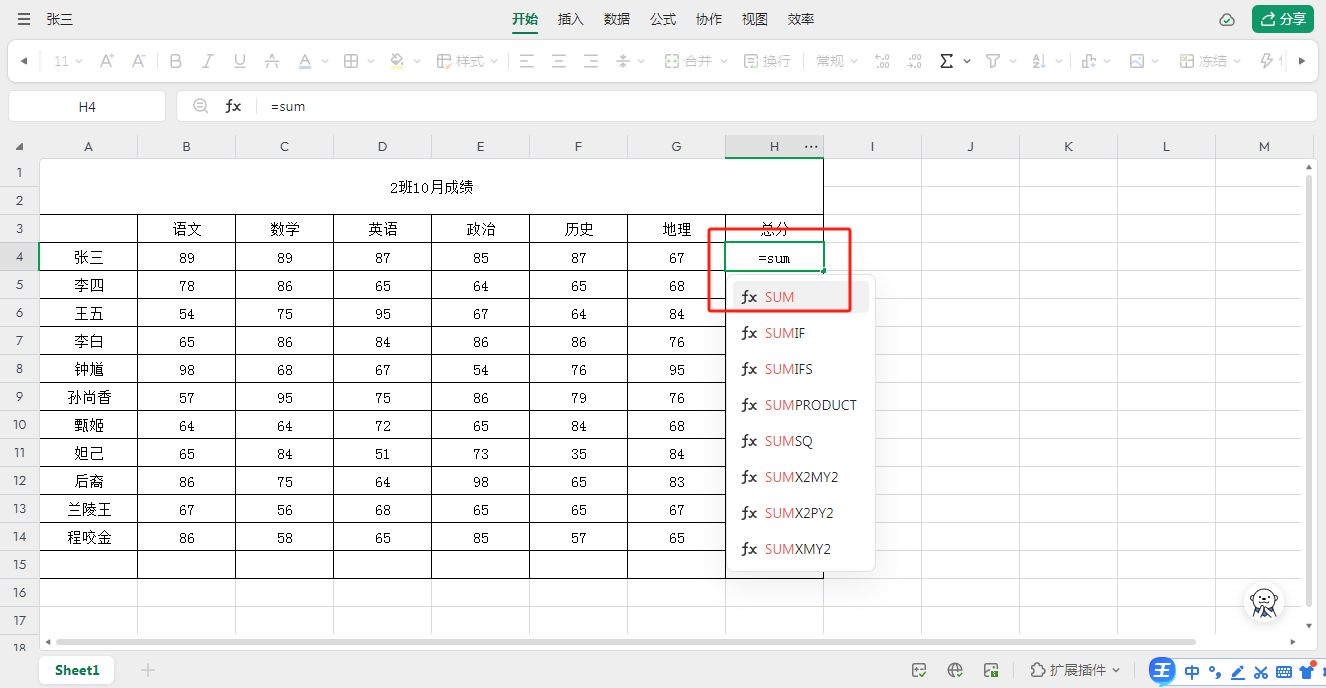1326x688 pixels.
Task: Switch to the 视图 tab
Action: click(x=755, y=19)
